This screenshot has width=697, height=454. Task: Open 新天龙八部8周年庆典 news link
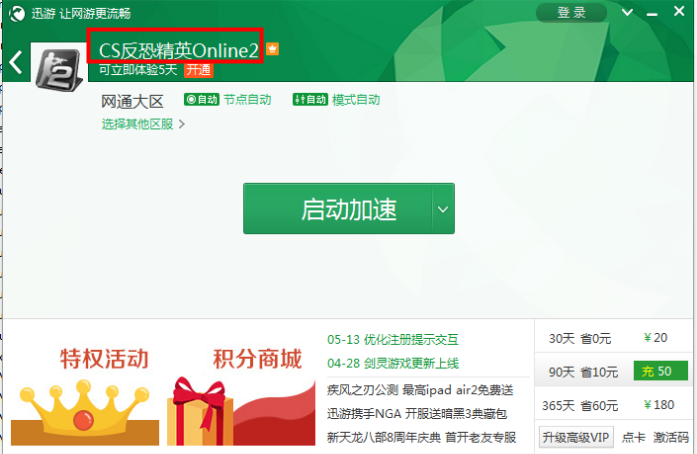click(x=421, y=437)
